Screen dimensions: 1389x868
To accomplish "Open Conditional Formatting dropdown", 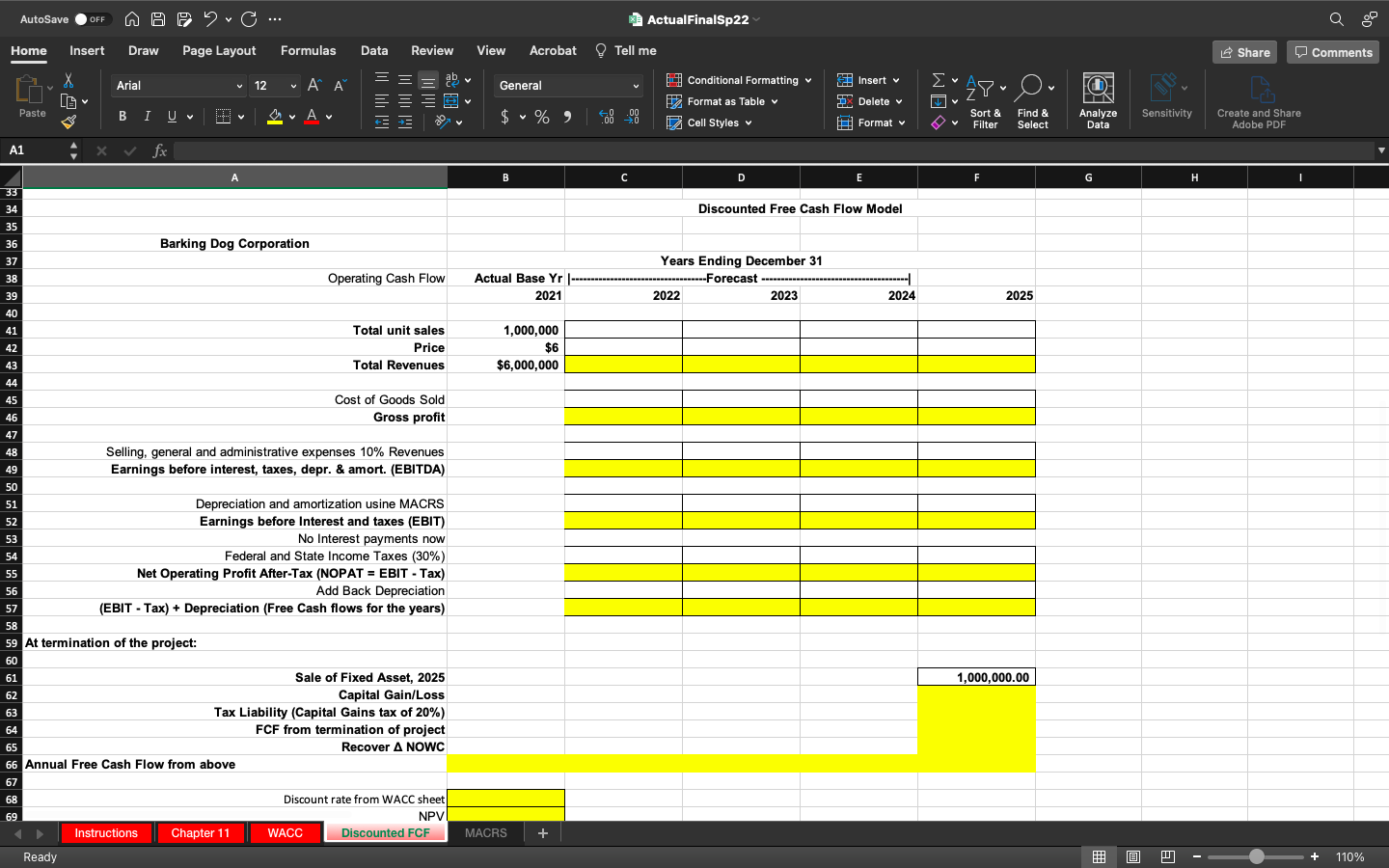I will [x=740, y=80].
